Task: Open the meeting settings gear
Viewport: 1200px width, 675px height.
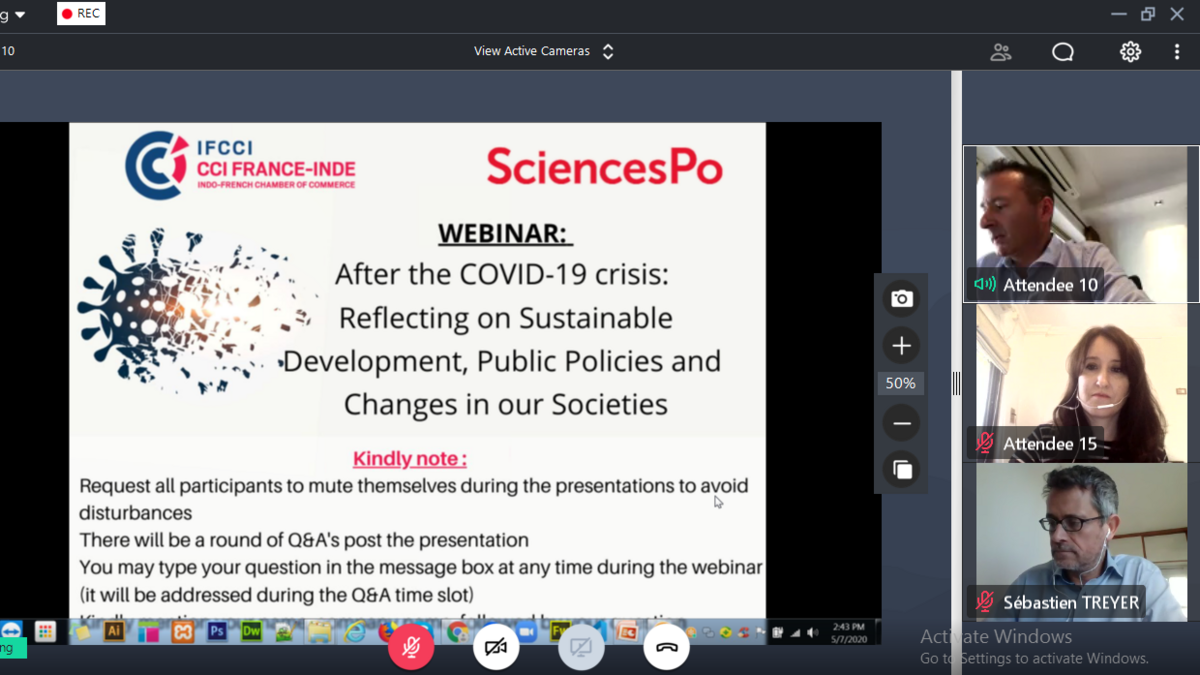Action: tap(1130, 52)
